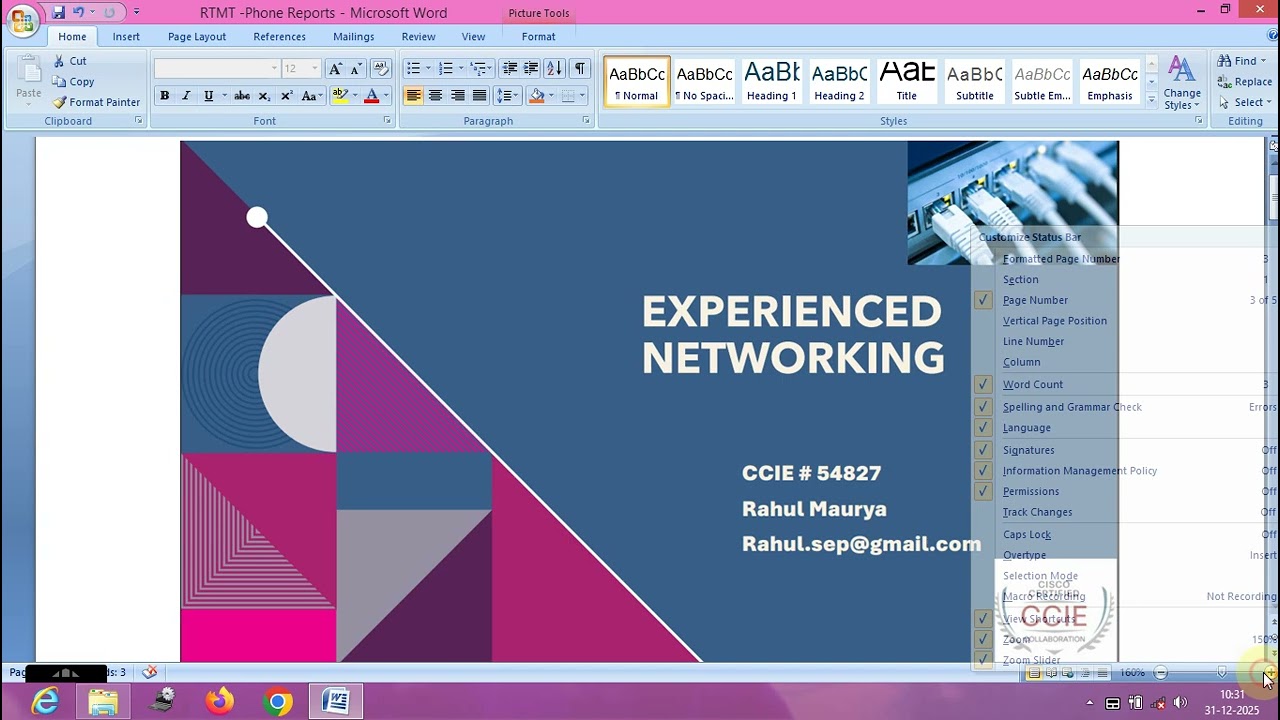
Task: Increase the paragraph indent
Action: pos(531,69)
